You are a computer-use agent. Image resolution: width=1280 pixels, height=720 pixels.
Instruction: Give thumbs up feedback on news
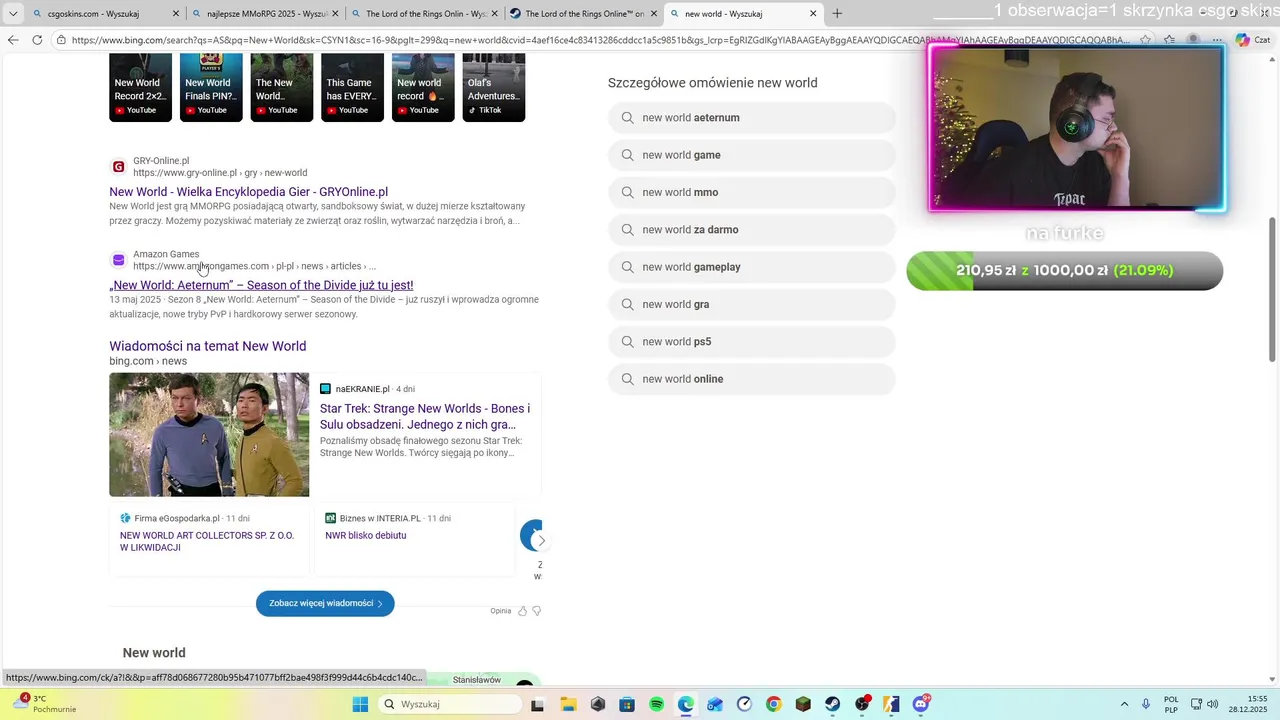(522, 611)
